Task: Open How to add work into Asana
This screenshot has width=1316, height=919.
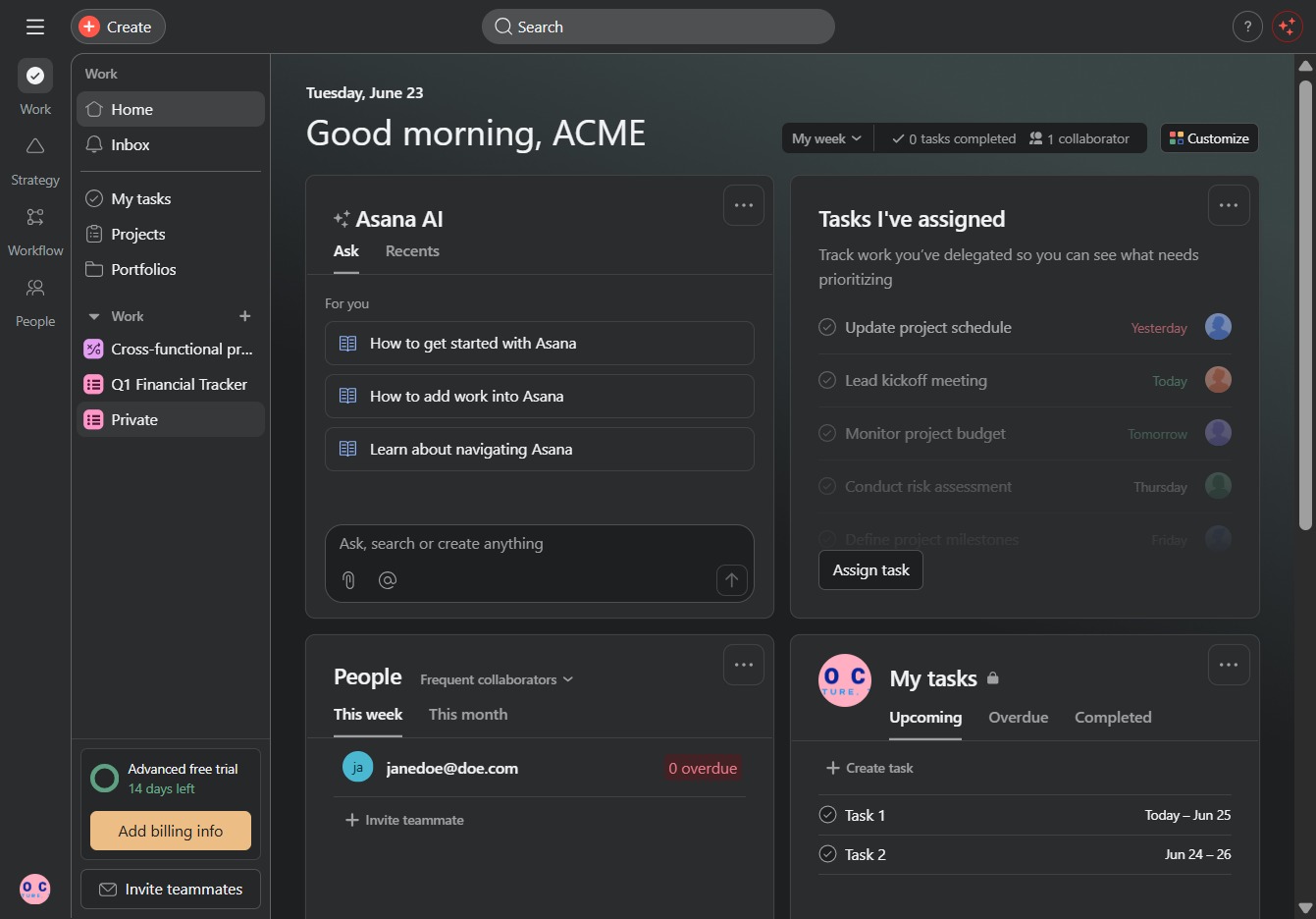Action: [540, 396]
